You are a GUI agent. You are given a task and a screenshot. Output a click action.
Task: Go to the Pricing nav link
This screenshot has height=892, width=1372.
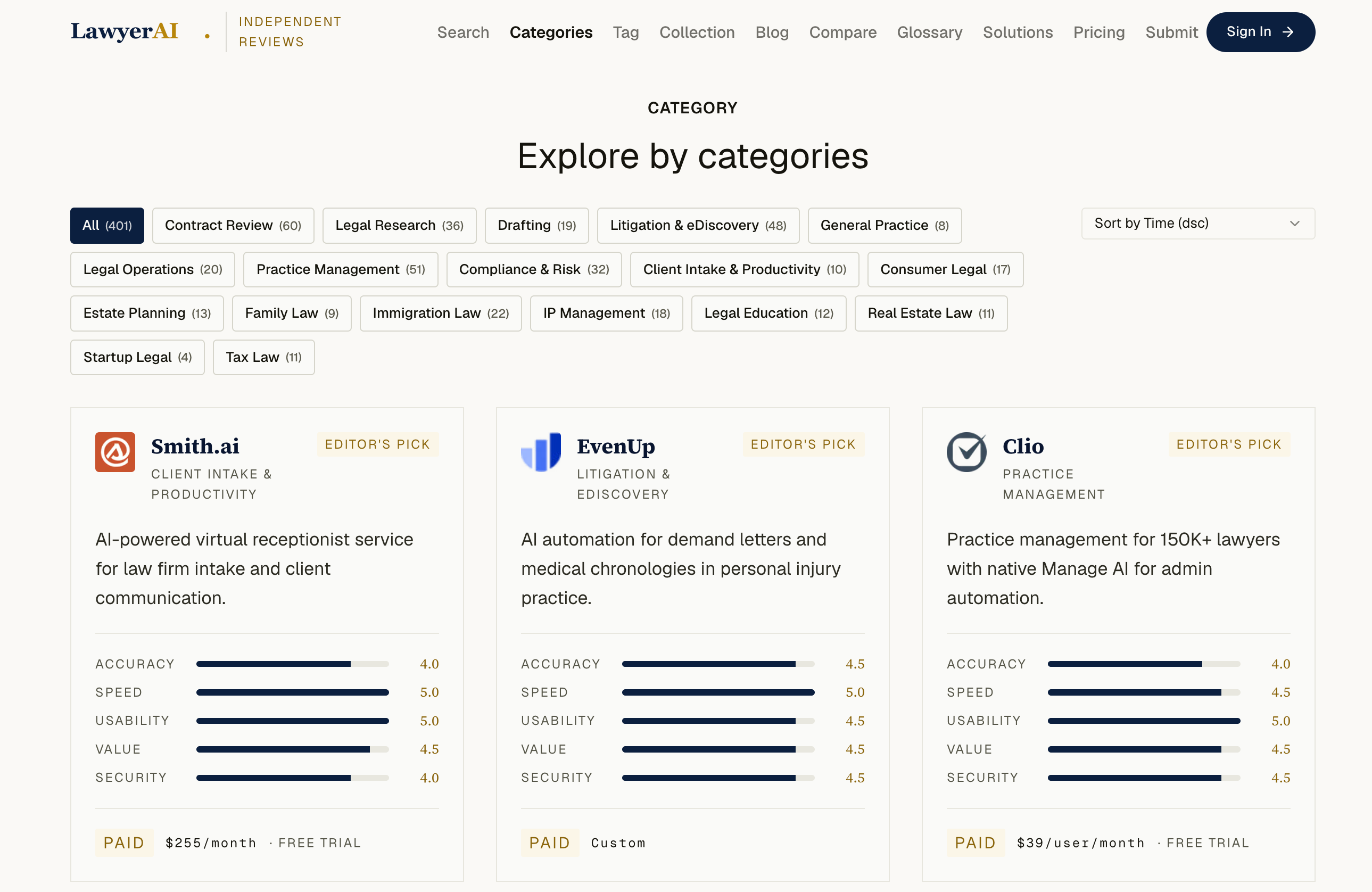(1099, 32)
